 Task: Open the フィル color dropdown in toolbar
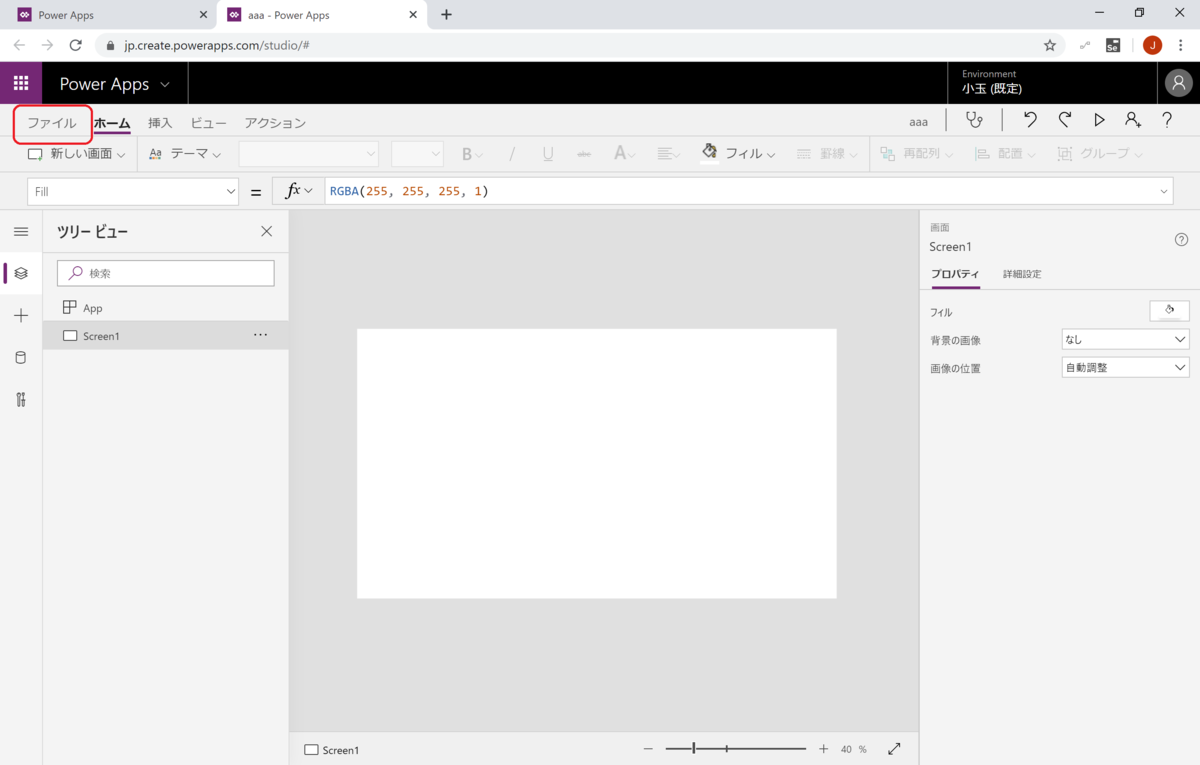tap(739, 153)
